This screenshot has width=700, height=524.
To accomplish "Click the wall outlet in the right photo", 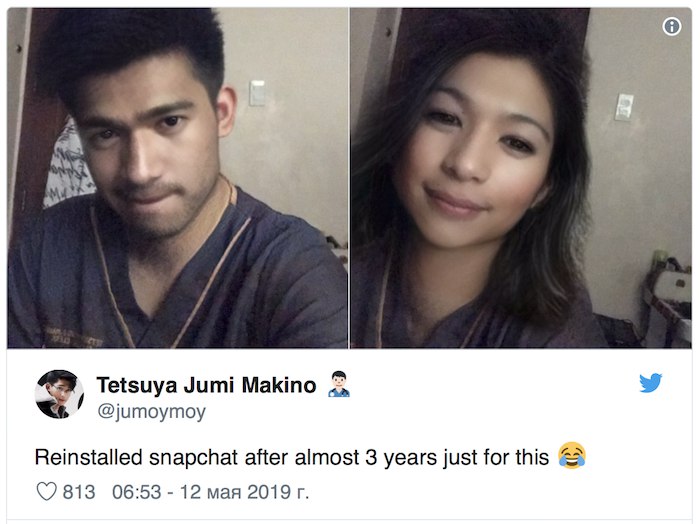I will 624,107.
